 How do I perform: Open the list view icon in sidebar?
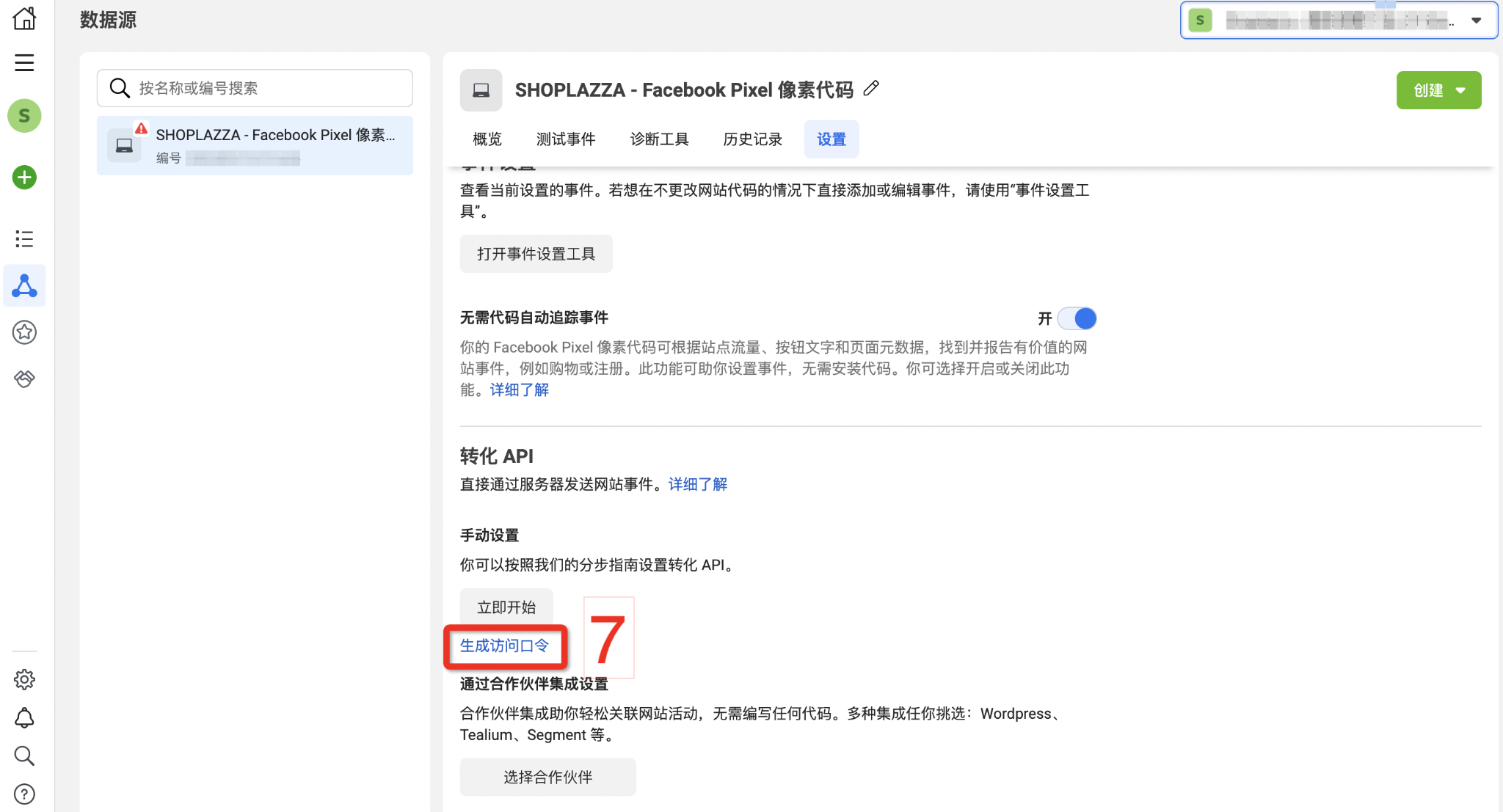pos(24,238)
